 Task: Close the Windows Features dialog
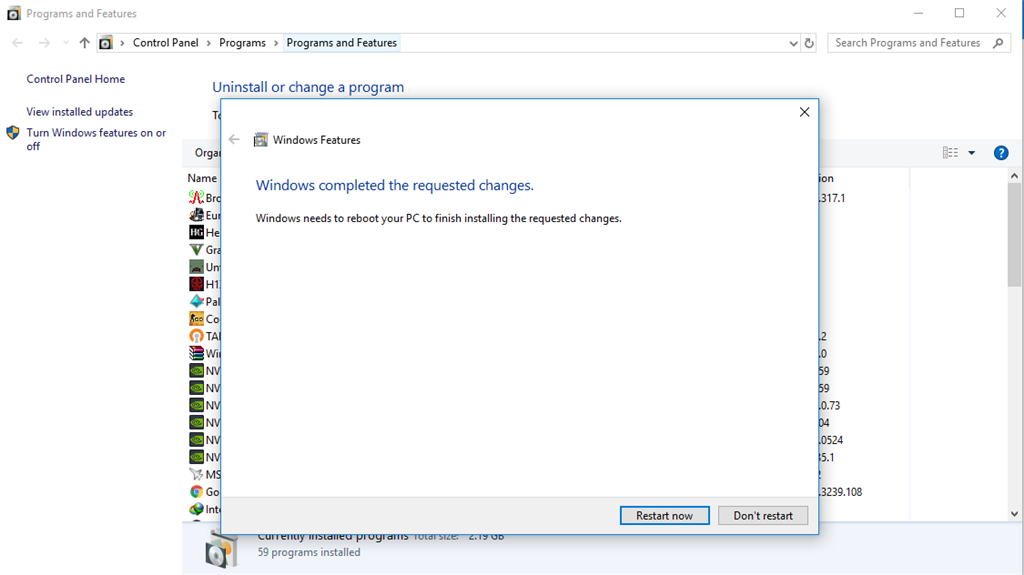click(x=805, y=112)
